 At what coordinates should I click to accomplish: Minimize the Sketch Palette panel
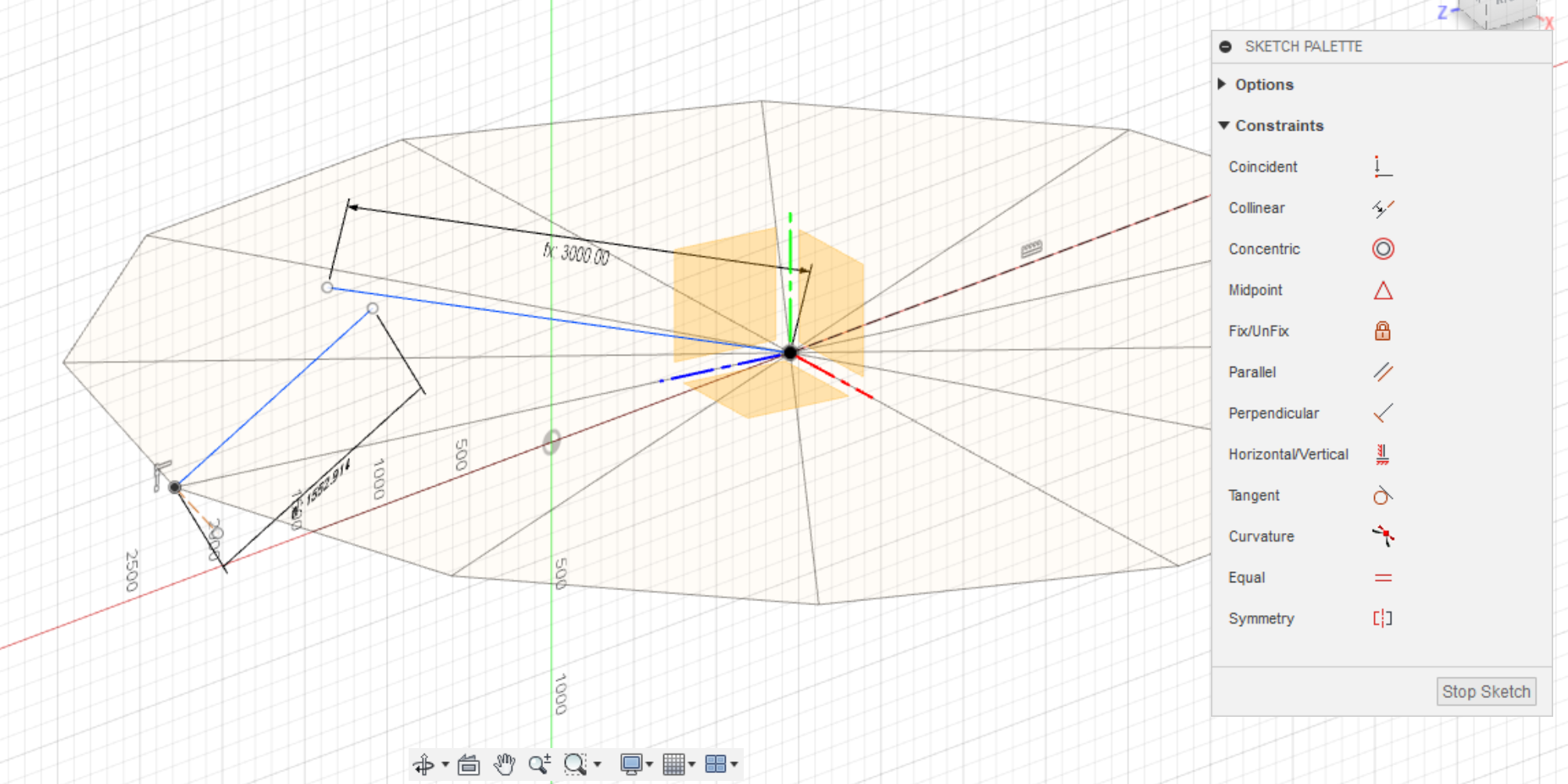point(1223,46)
